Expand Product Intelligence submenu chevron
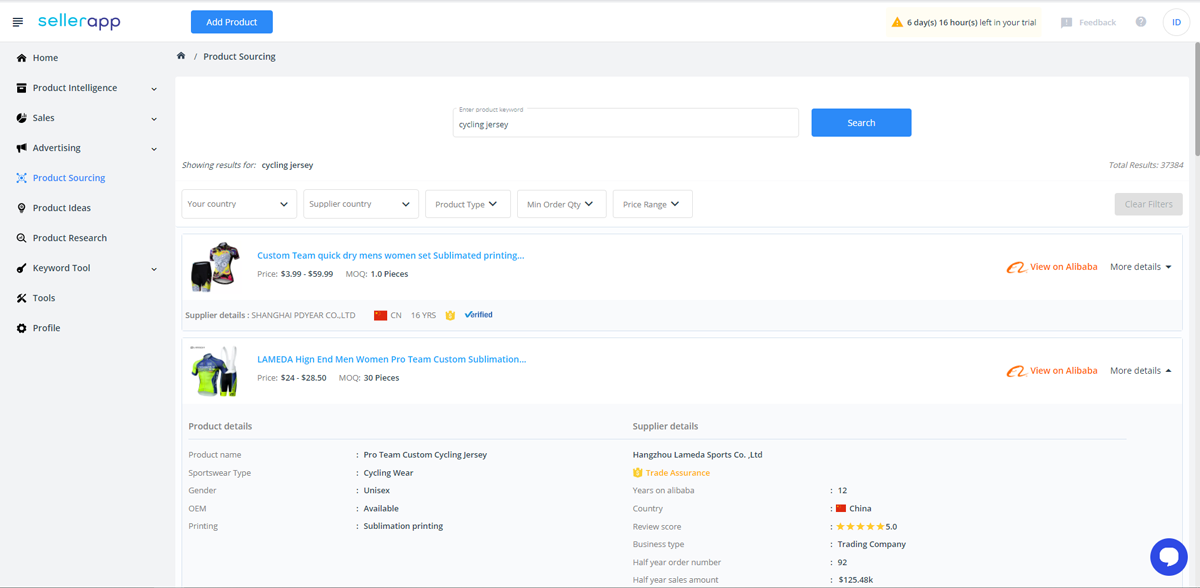The height and width of the screenshot is (588, 1200). click(154, 89)
